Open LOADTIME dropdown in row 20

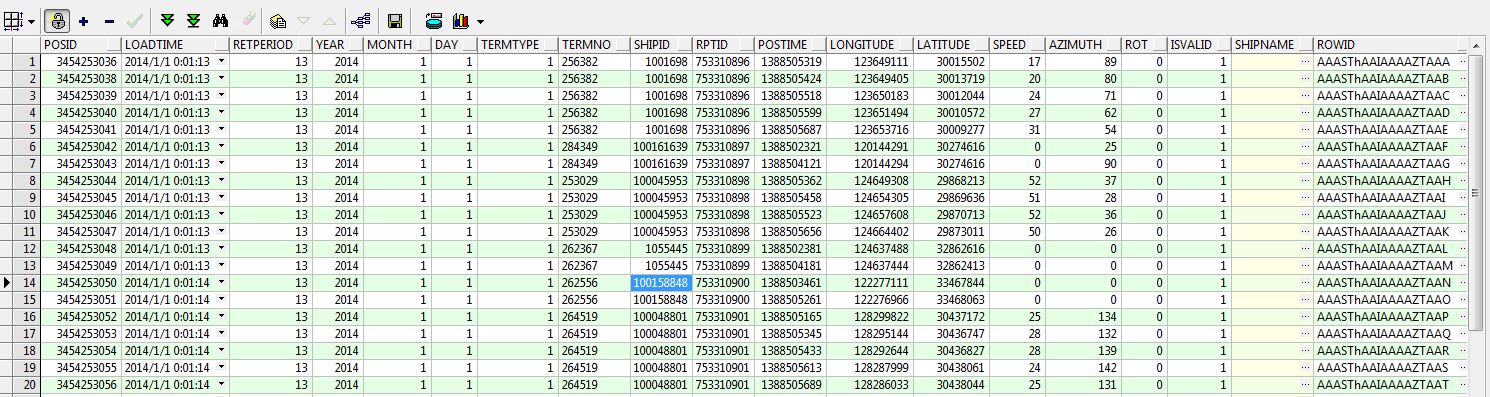(221, 385)
